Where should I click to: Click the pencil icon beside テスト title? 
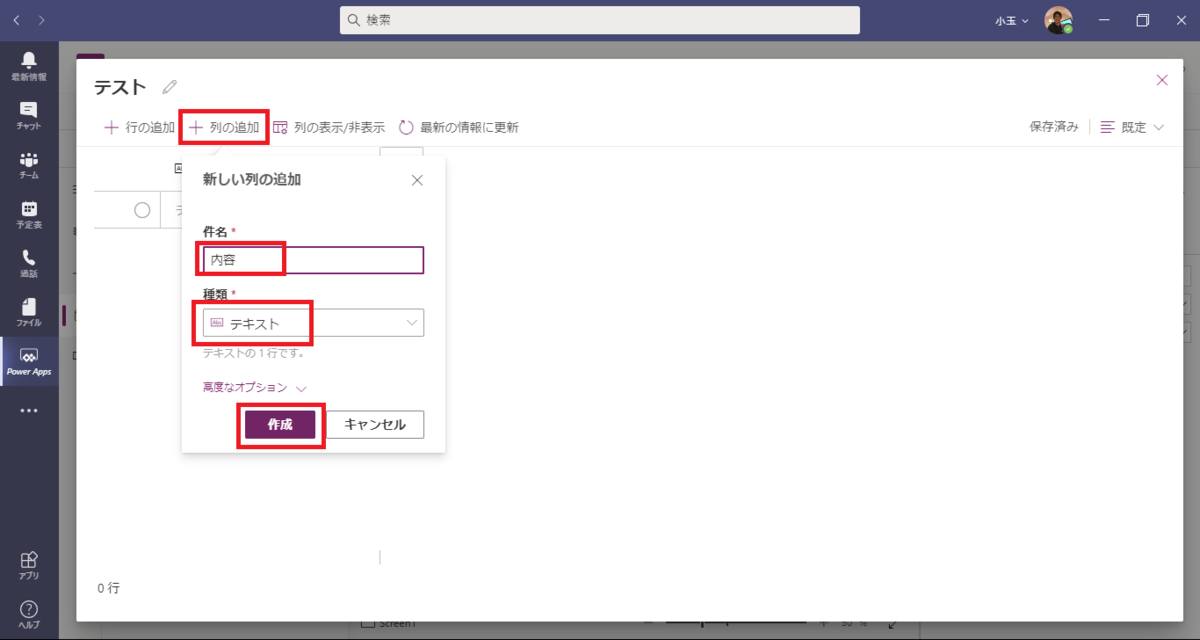pos(169,87)
